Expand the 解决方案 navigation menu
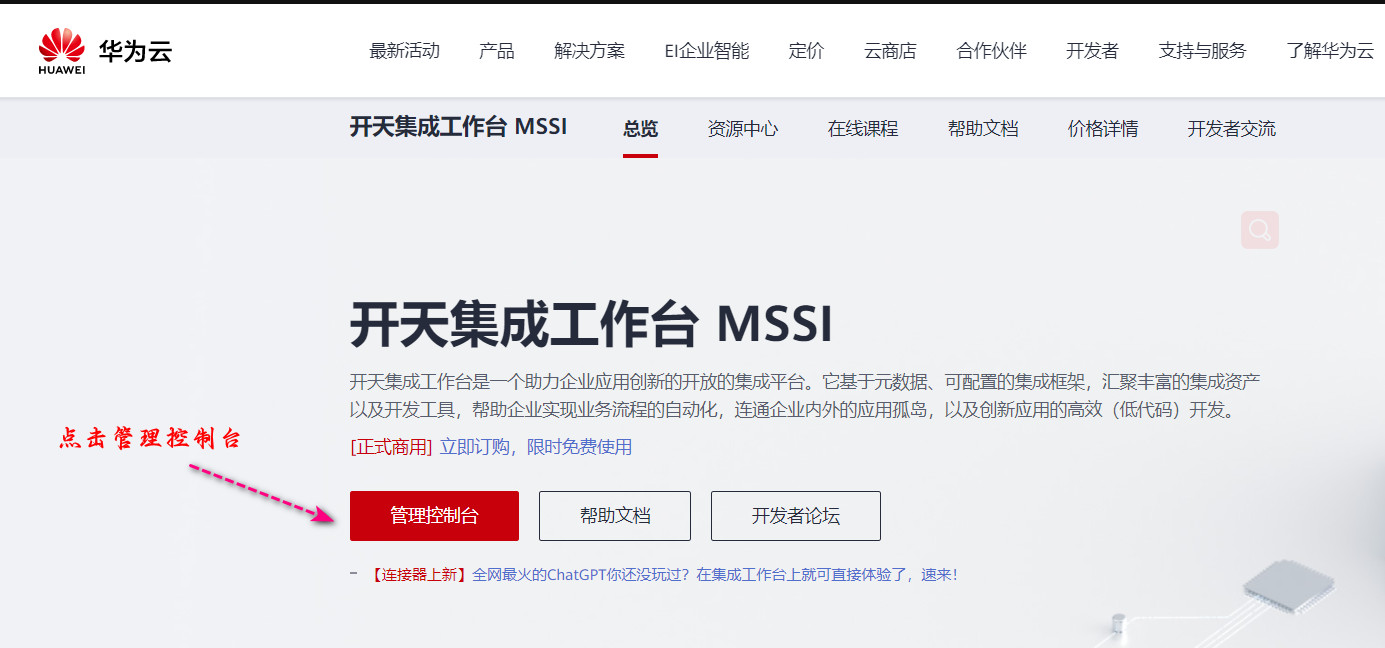The height and width of the screenshot is (648, 1385). point(589,51)
